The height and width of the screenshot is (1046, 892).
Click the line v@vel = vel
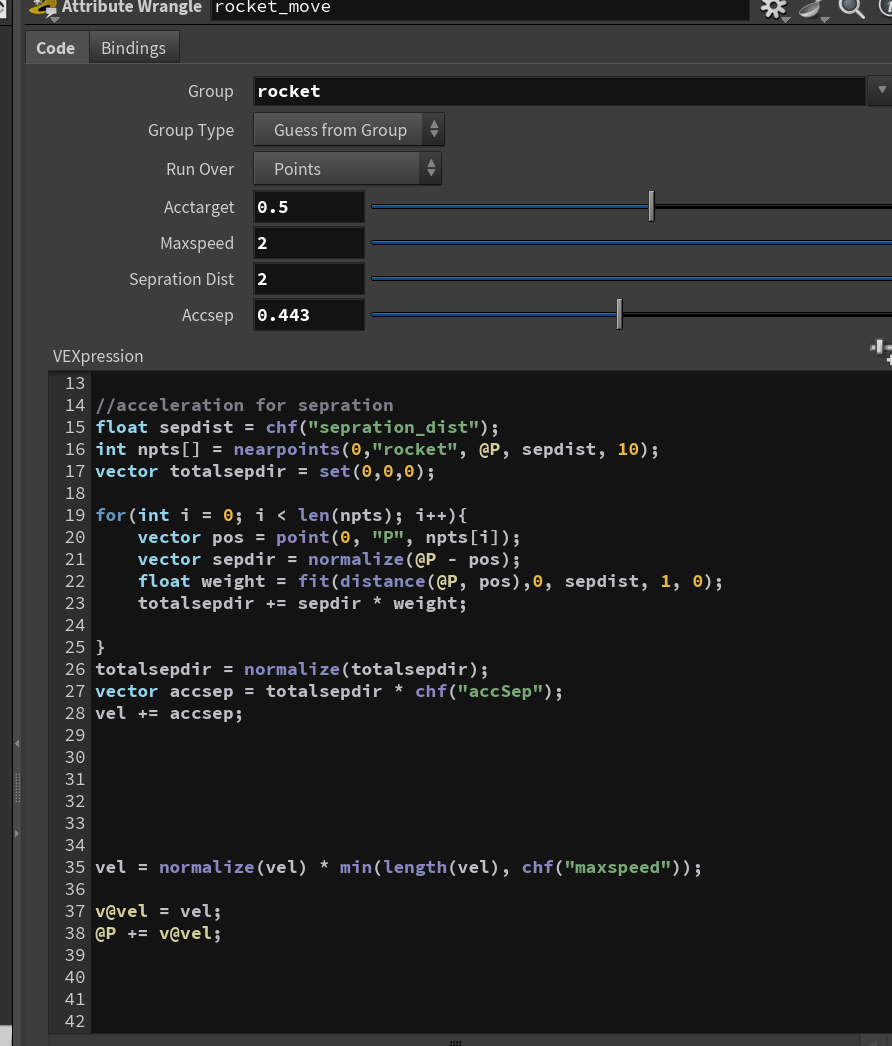point(158,911)
